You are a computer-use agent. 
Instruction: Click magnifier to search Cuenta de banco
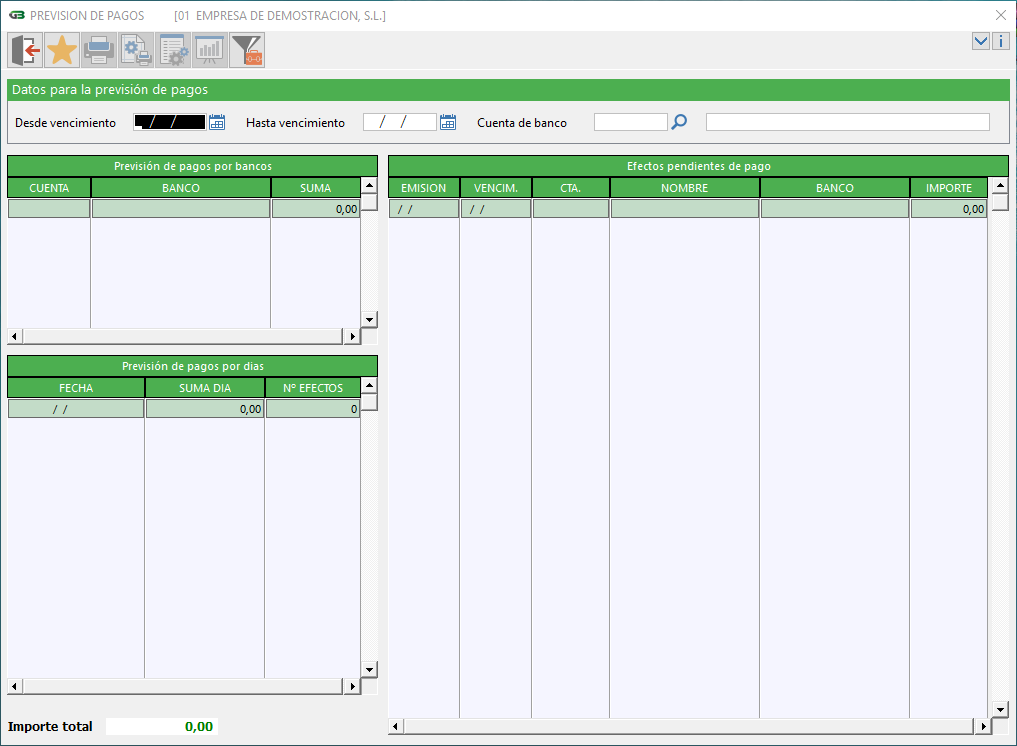(x=679, y=122)
